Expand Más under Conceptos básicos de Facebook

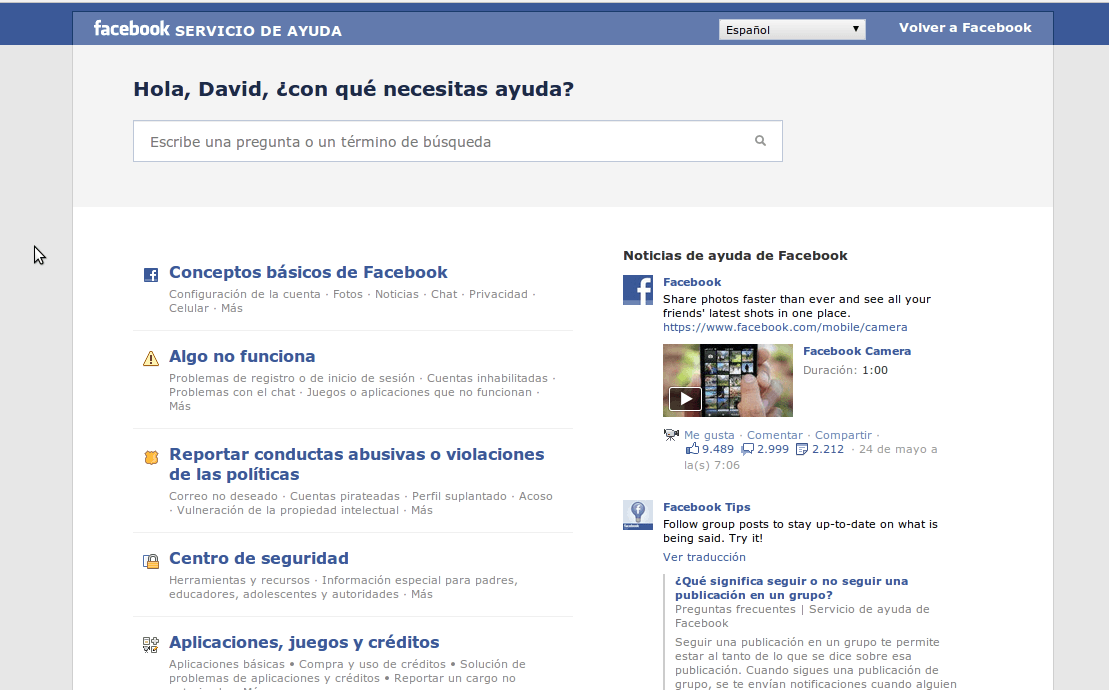232,308
